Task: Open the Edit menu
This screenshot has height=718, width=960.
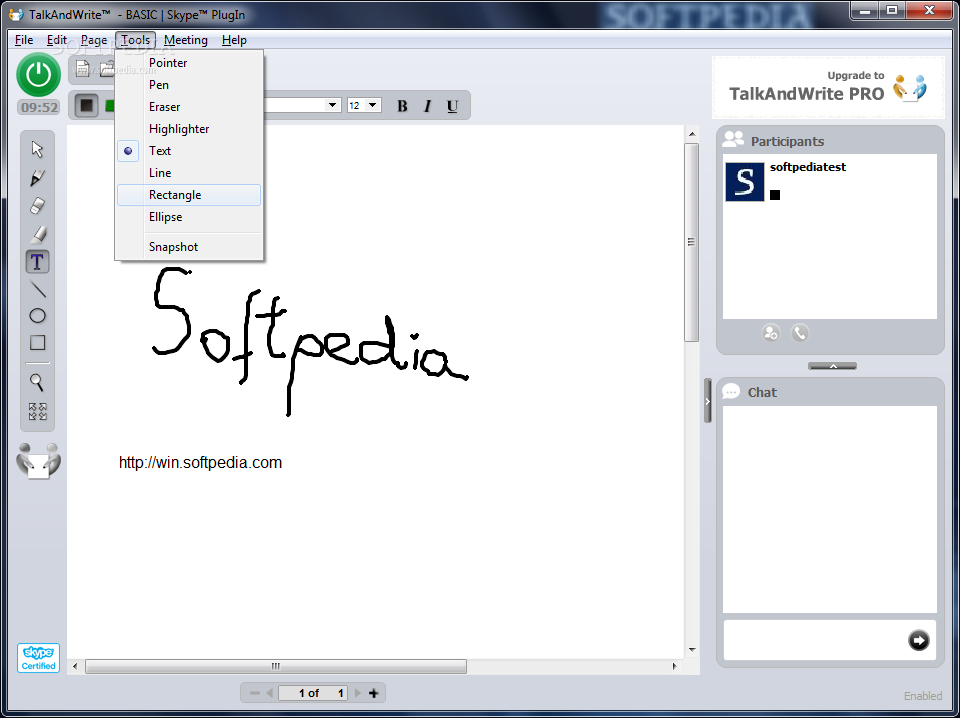Action: [x=56, y=40]
